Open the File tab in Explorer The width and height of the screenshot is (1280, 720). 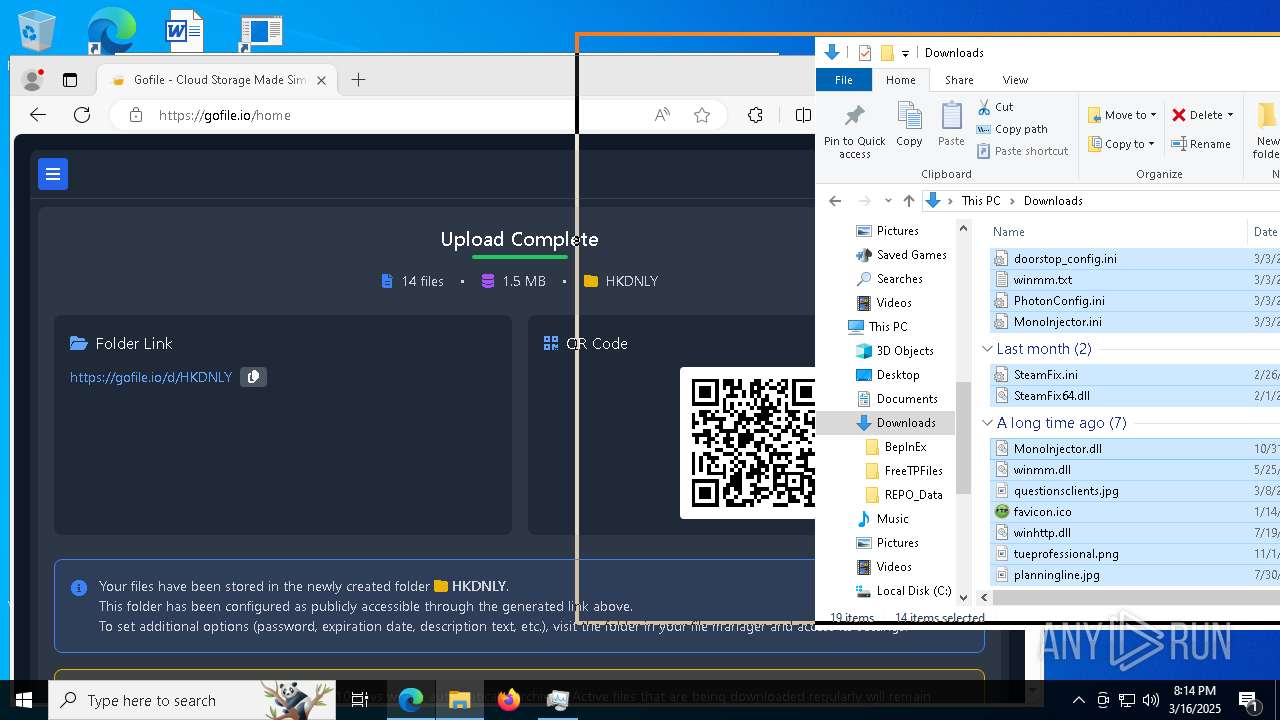844,80
